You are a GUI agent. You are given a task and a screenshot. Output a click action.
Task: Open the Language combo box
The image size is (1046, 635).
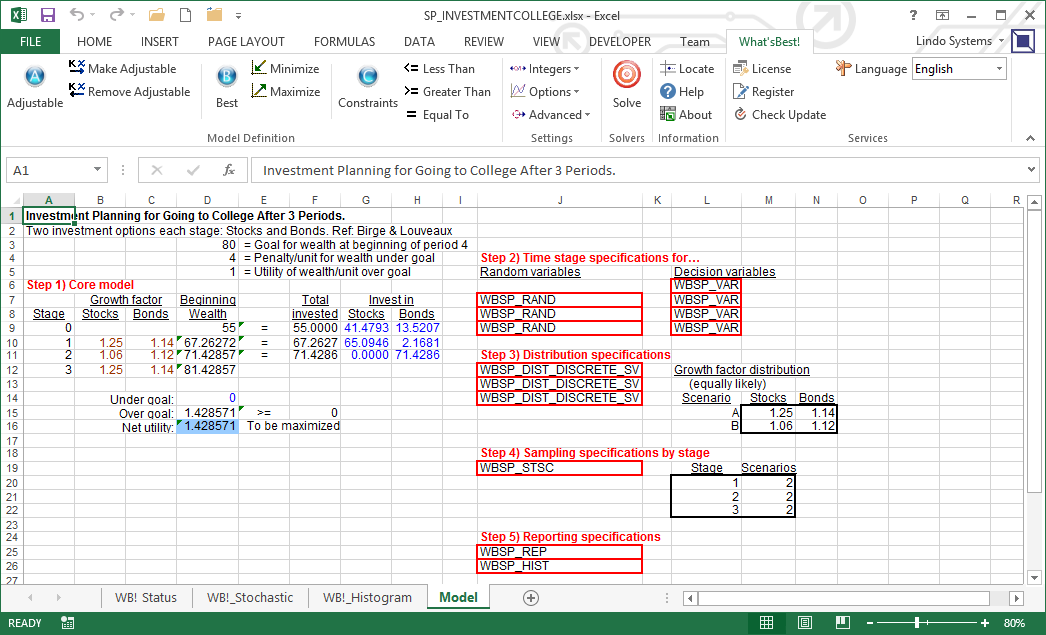(959, 69)
